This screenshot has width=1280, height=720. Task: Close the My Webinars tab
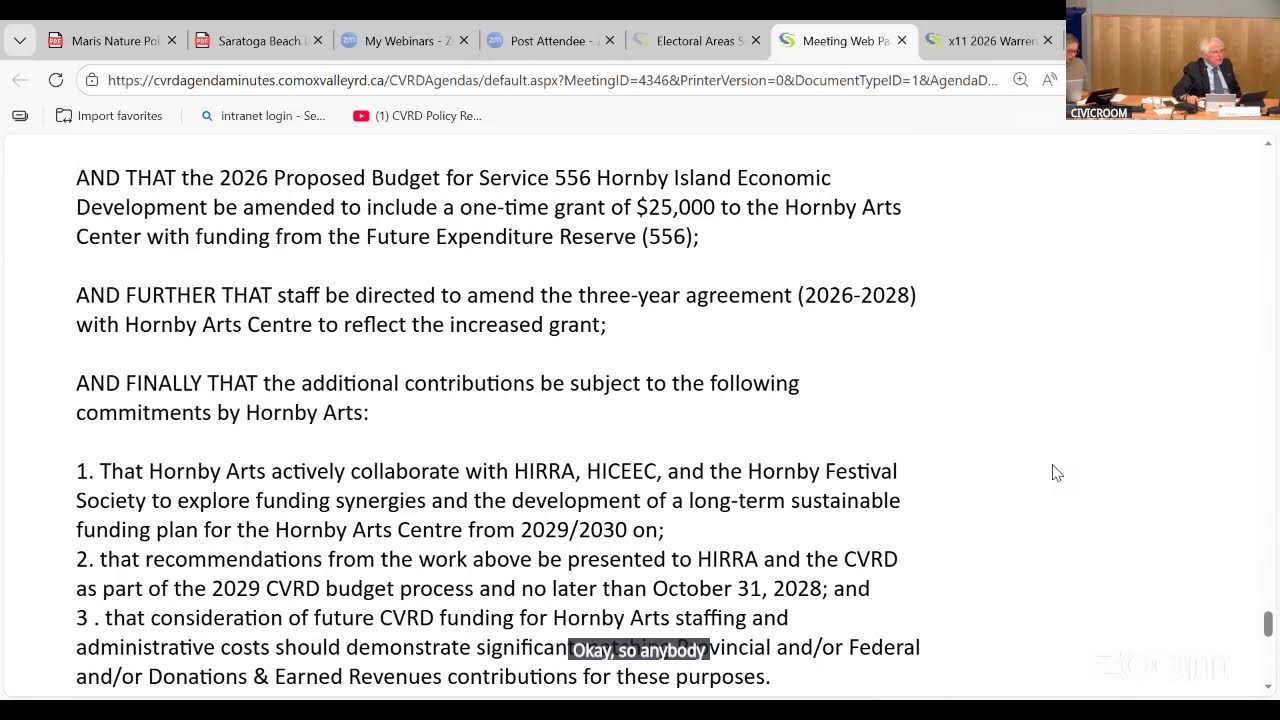464,41
